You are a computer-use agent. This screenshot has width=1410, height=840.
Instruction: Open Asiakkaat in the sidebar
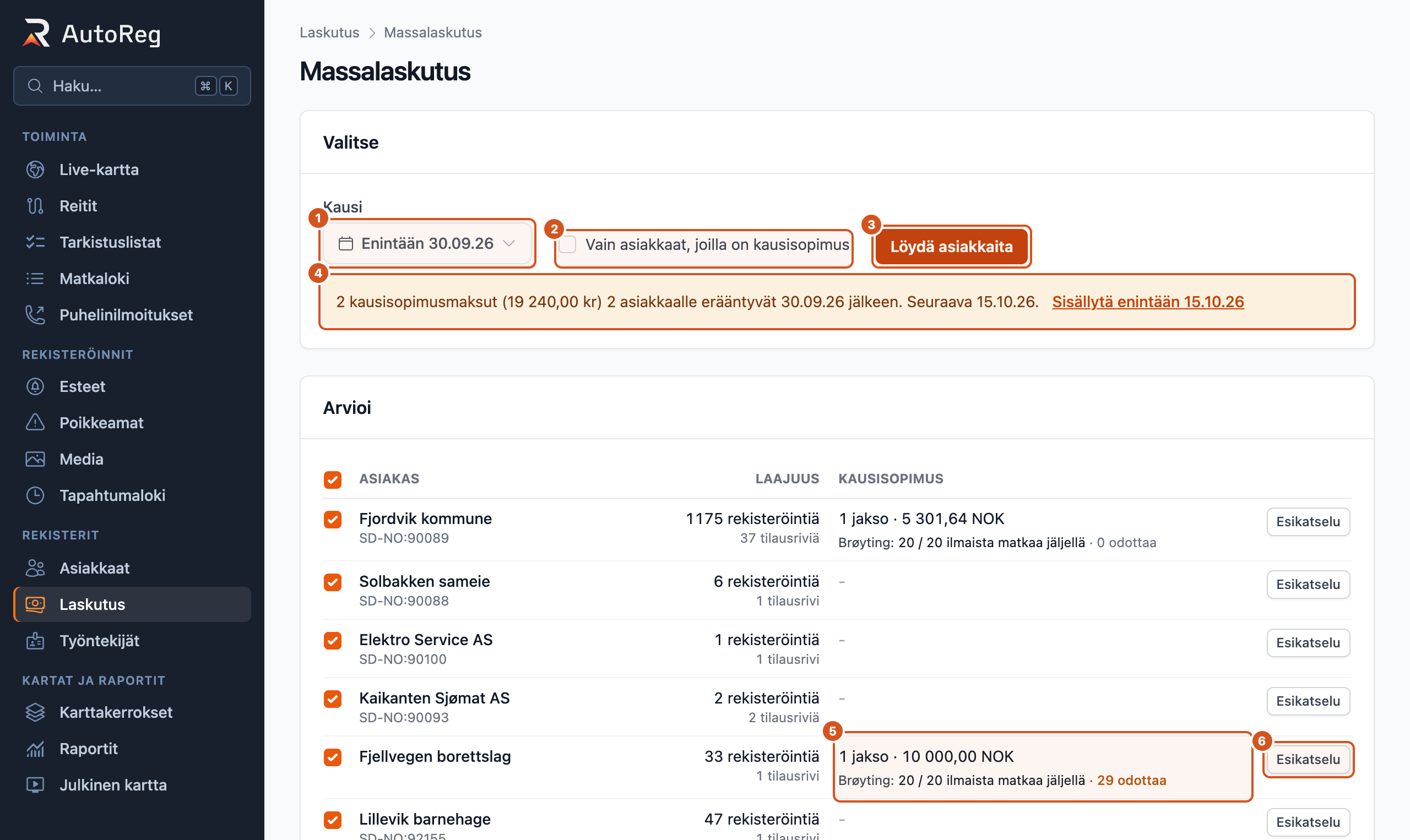click(132, 568)
